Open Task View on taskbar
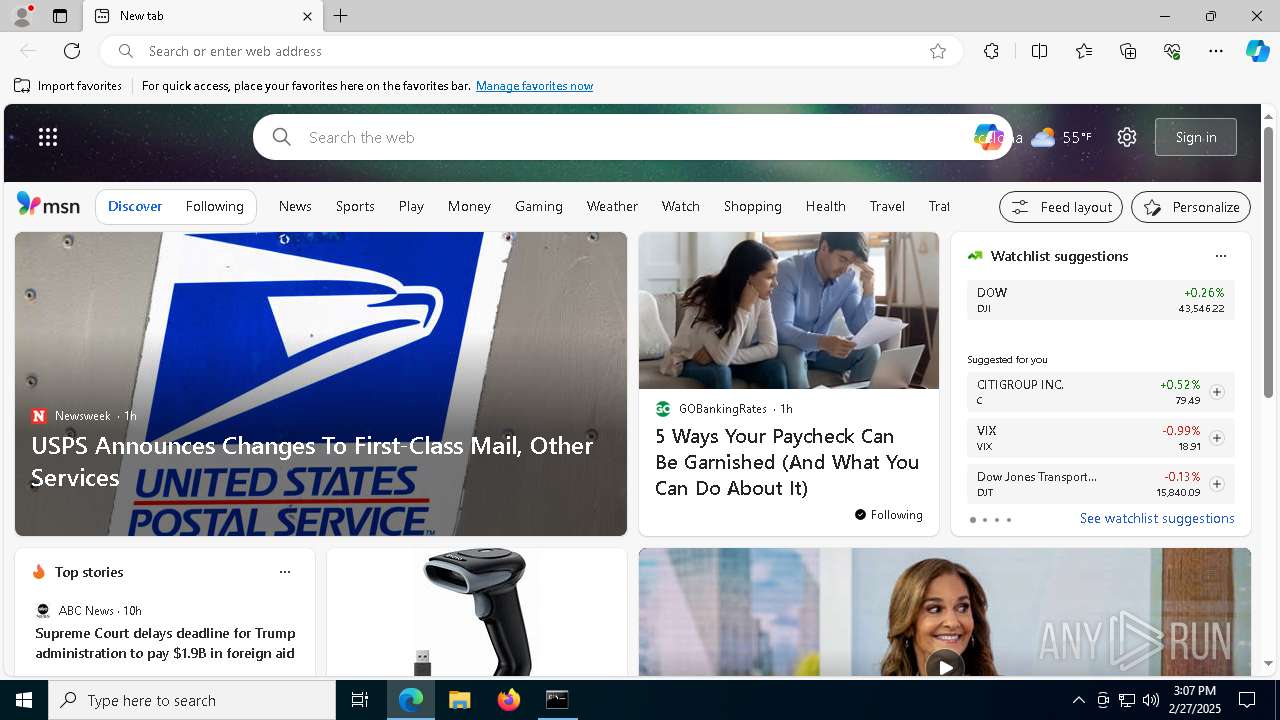The width and height of the screenshot is (1280, 720). pos(360,700)
